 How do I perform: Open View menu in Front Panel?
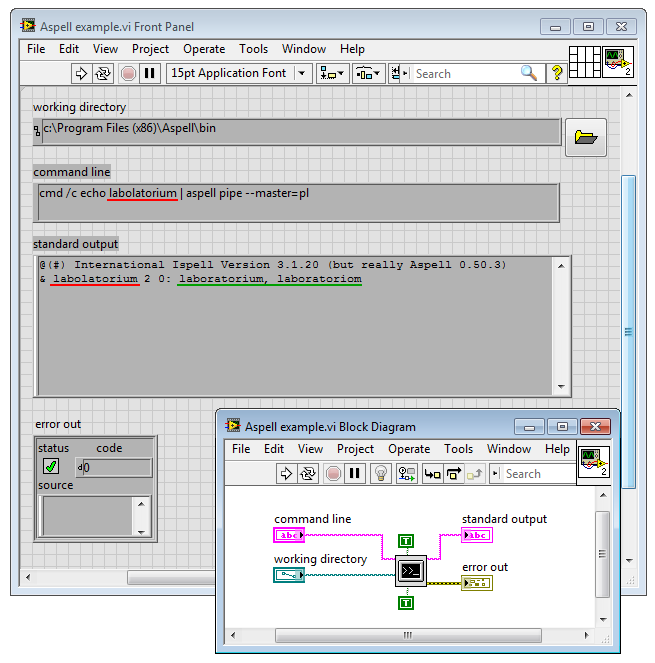(x=105, y=49)
